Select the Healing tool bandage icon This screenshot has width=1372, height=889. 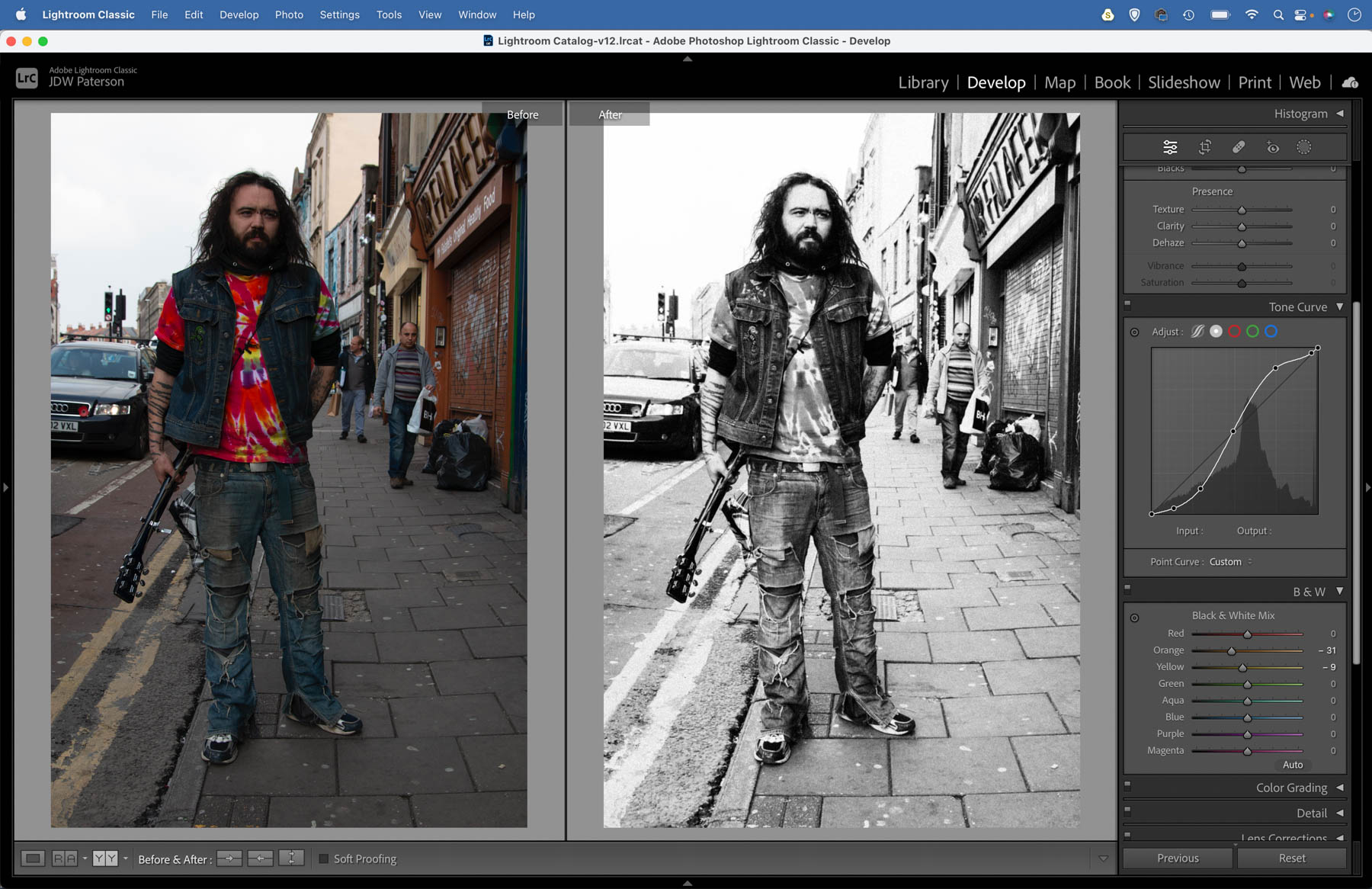pyautogui.click(x=1239, y=147)
